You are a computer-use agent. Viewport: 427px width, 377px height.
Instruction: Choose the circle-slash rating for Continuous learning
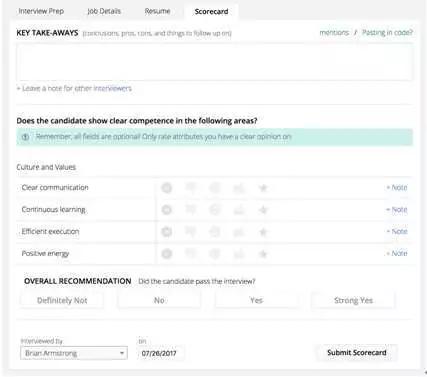(167, 210)
